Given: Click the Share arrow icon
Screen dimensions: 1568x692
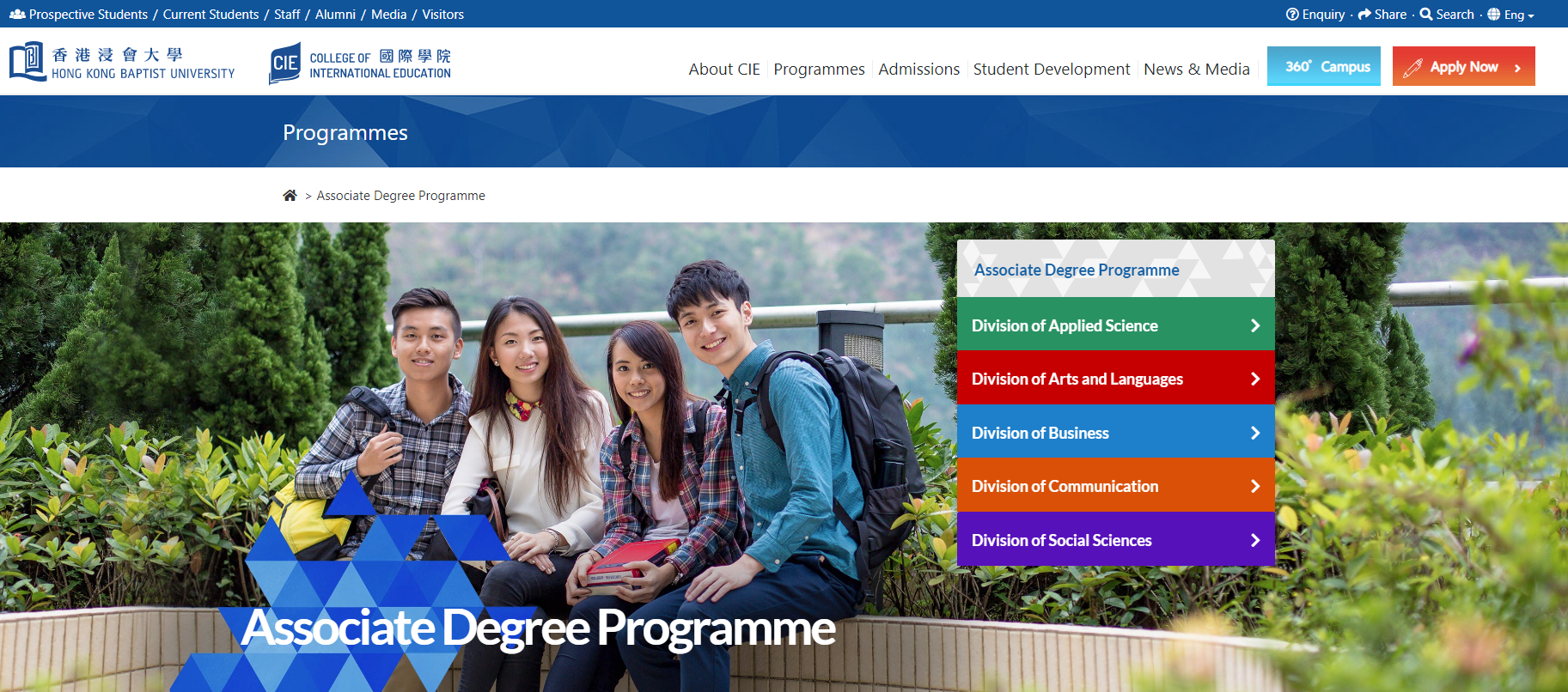Looking at the screenshot, I should pyautogui.click(x=1364, y=15).
